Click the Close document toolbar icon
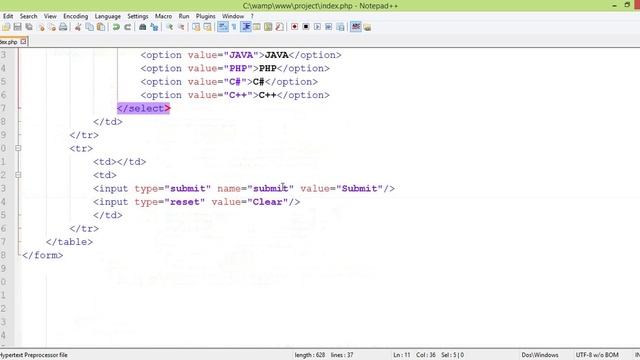Viewport: 640px width, 360px height. [41, 27]
